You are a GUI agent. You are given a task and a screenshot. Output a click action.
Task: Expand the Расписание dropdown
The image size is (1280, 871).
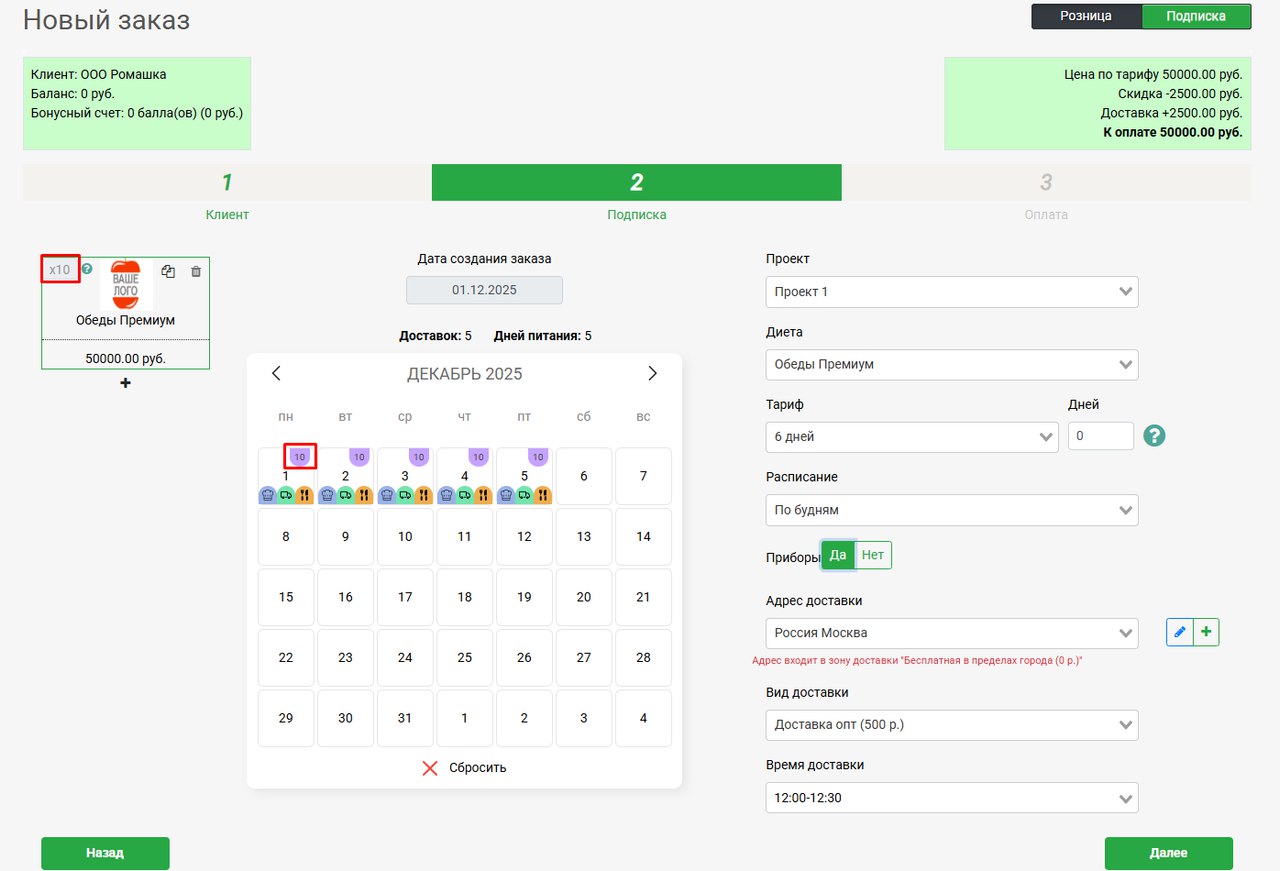(951, 510)
